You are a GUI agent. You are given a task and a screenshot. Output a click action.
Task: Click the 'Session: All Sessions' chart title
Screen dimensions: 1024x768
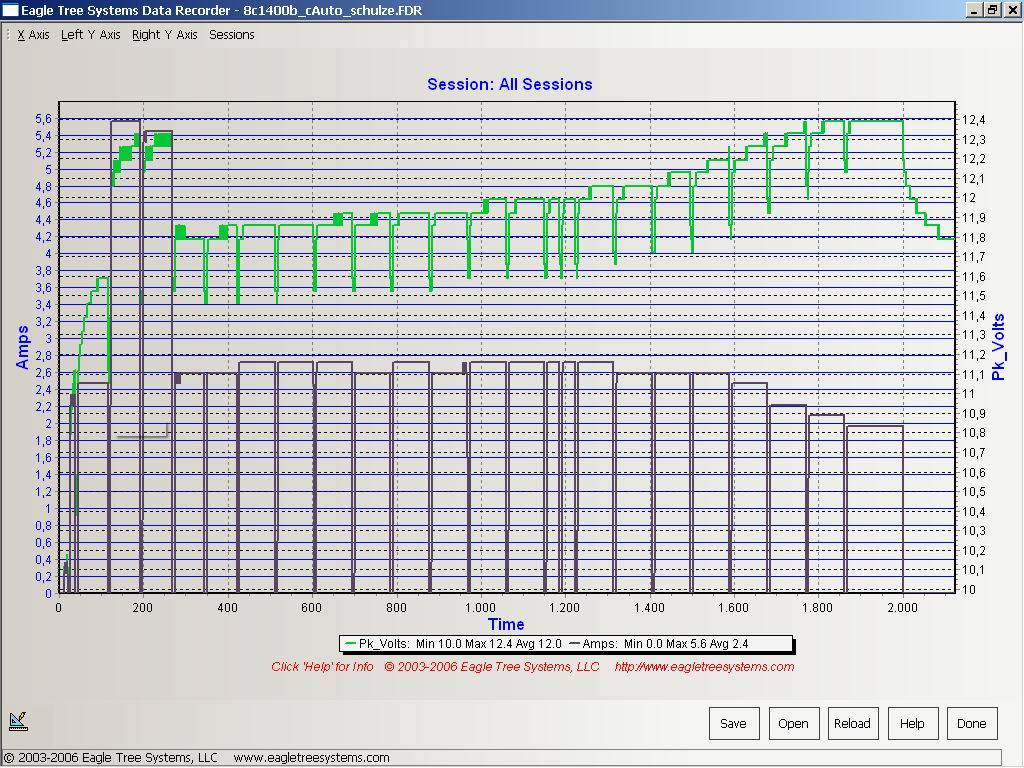pyautogui.click(x=509, y=84)
